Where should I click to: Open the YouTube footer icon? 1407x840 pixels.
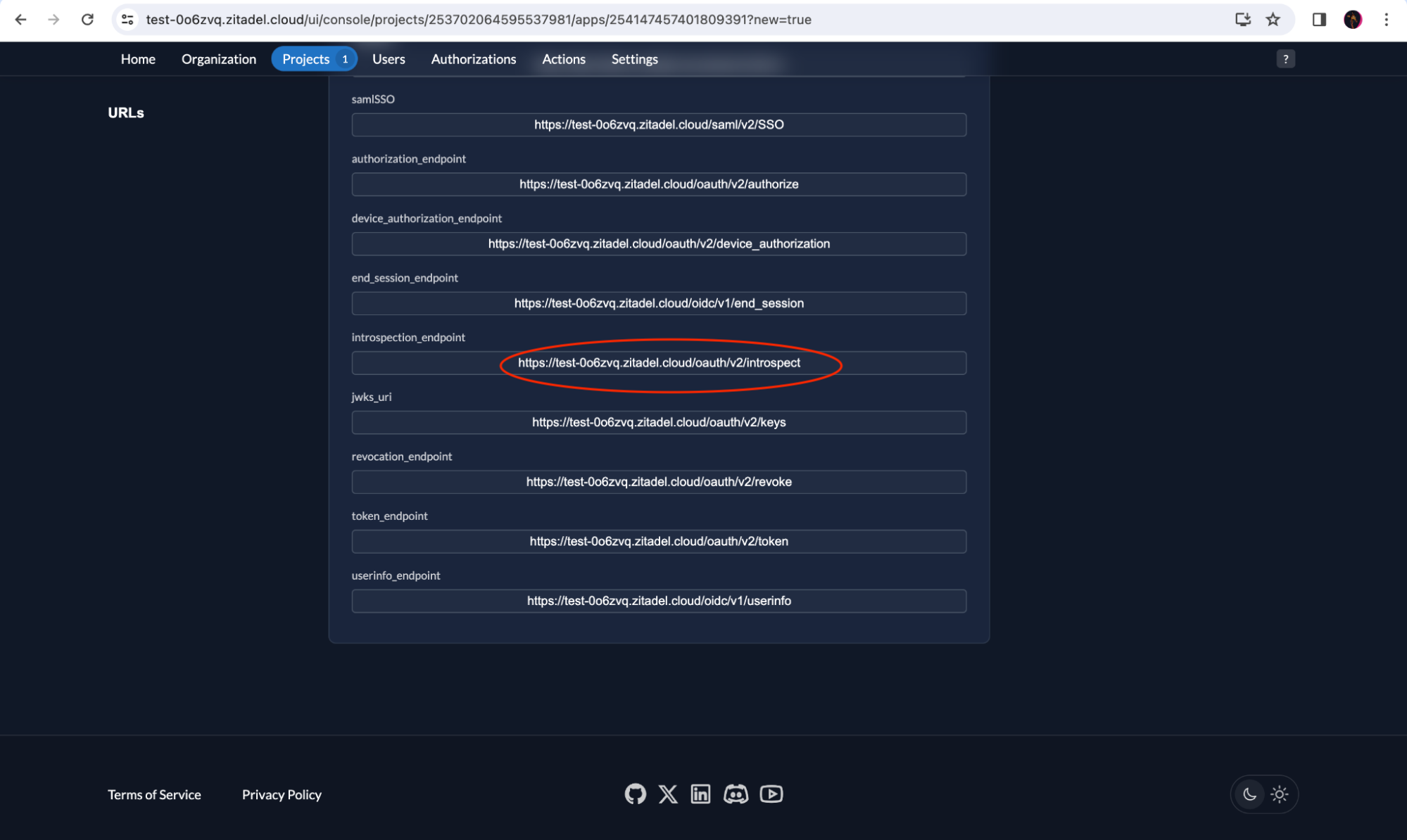tap(771, 794)
